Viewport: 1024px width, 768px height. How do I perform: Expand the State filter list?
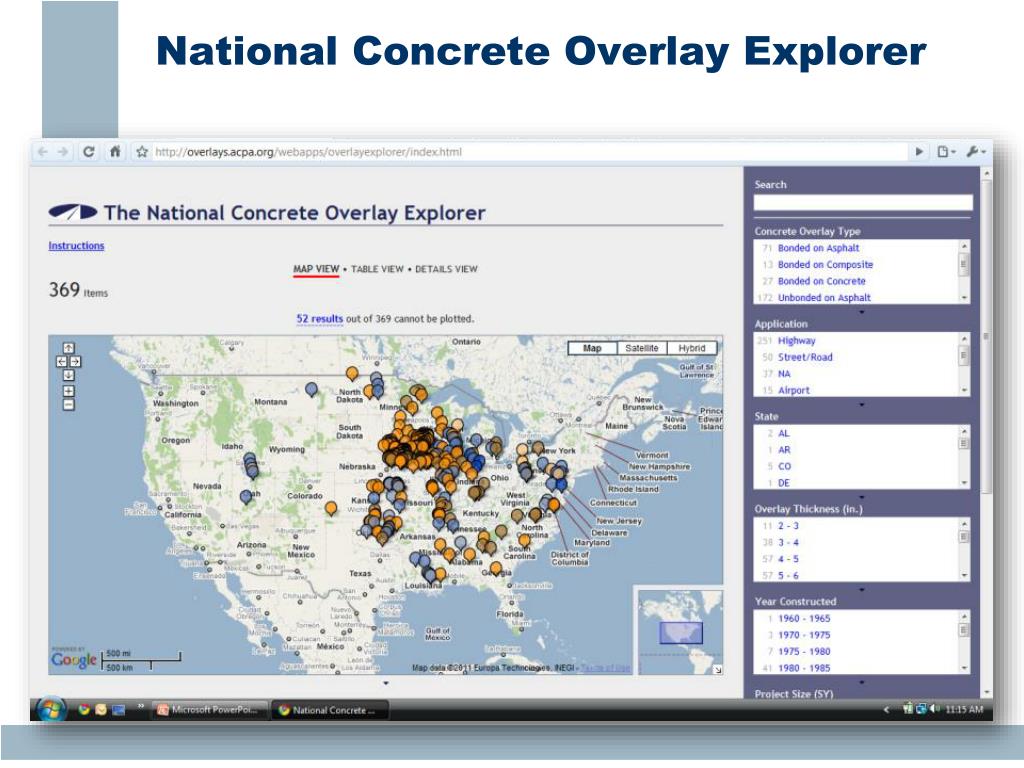861,497
